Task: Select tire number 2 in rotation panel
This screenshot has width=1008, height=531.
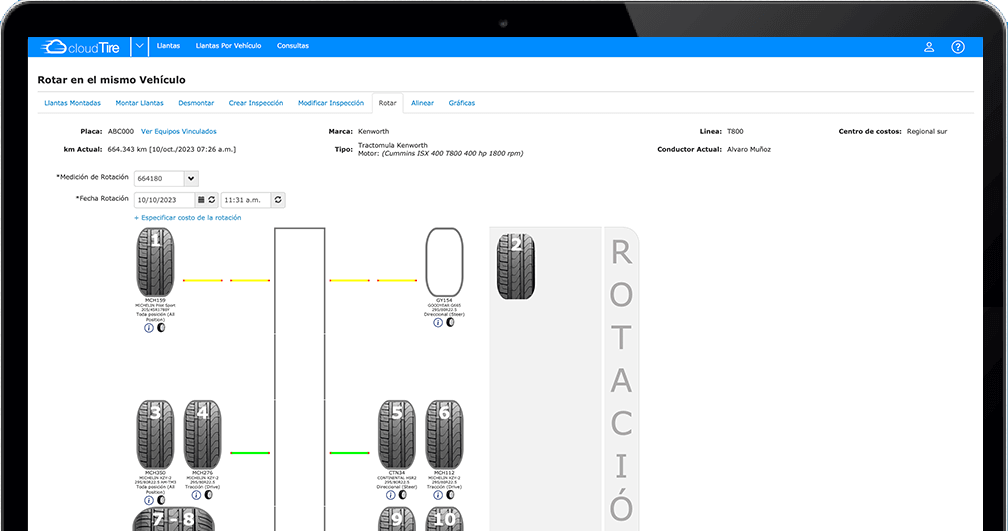Action: (516, 267)
